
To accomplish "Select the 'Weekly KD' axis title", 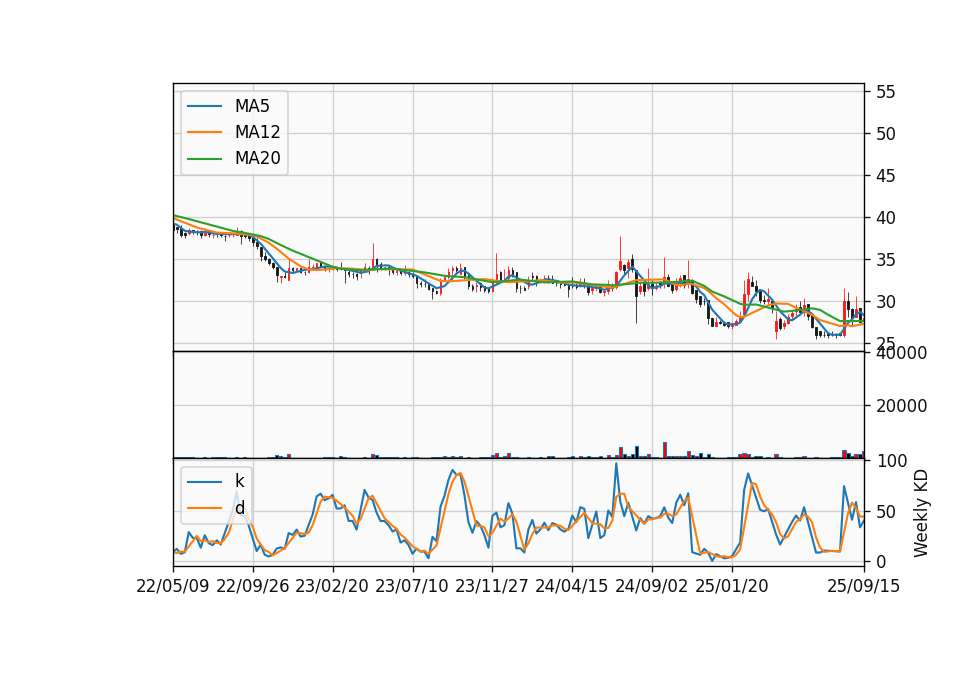I will pyautogui.click(x=921, y=513).
